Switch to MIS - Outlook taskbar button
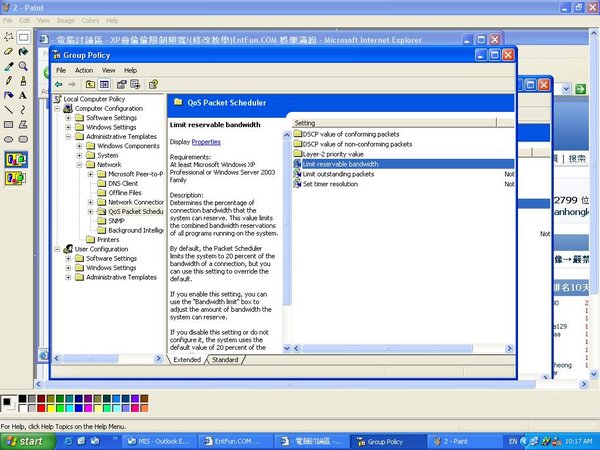This screenshot has width=600, height=450. pos(160,441)
